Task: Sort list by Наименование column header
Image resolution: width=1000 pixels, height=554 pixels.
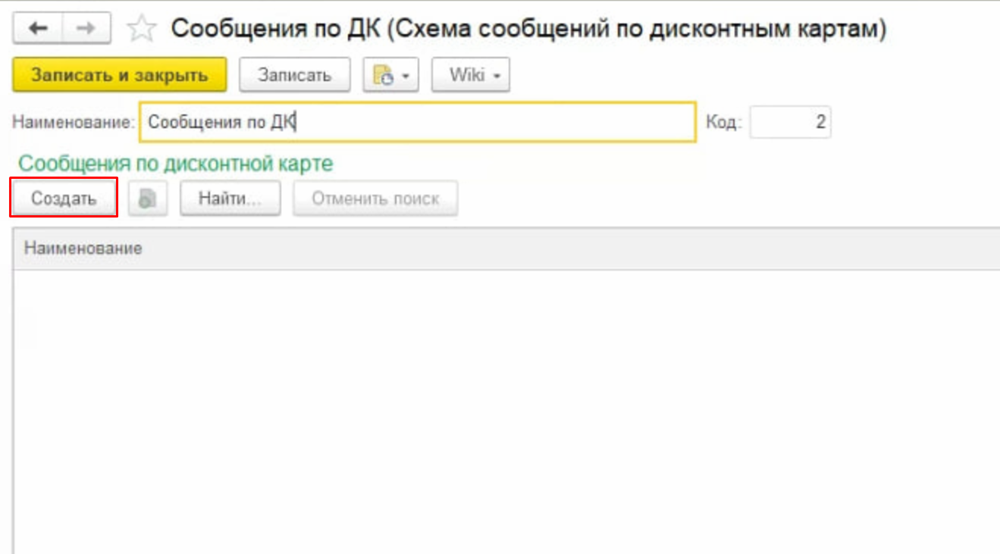Action: (x=84, y=248)
